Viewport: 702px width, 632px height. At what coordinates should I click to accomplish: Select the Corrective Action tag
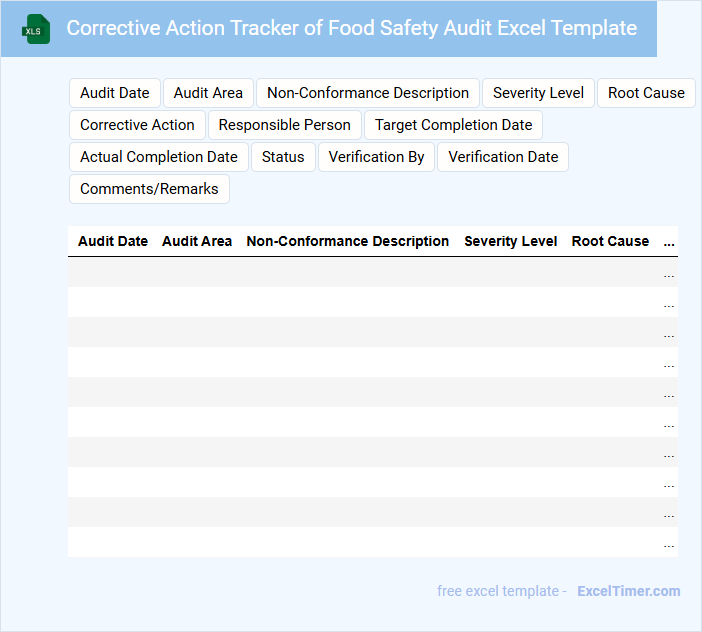[137, 125]
